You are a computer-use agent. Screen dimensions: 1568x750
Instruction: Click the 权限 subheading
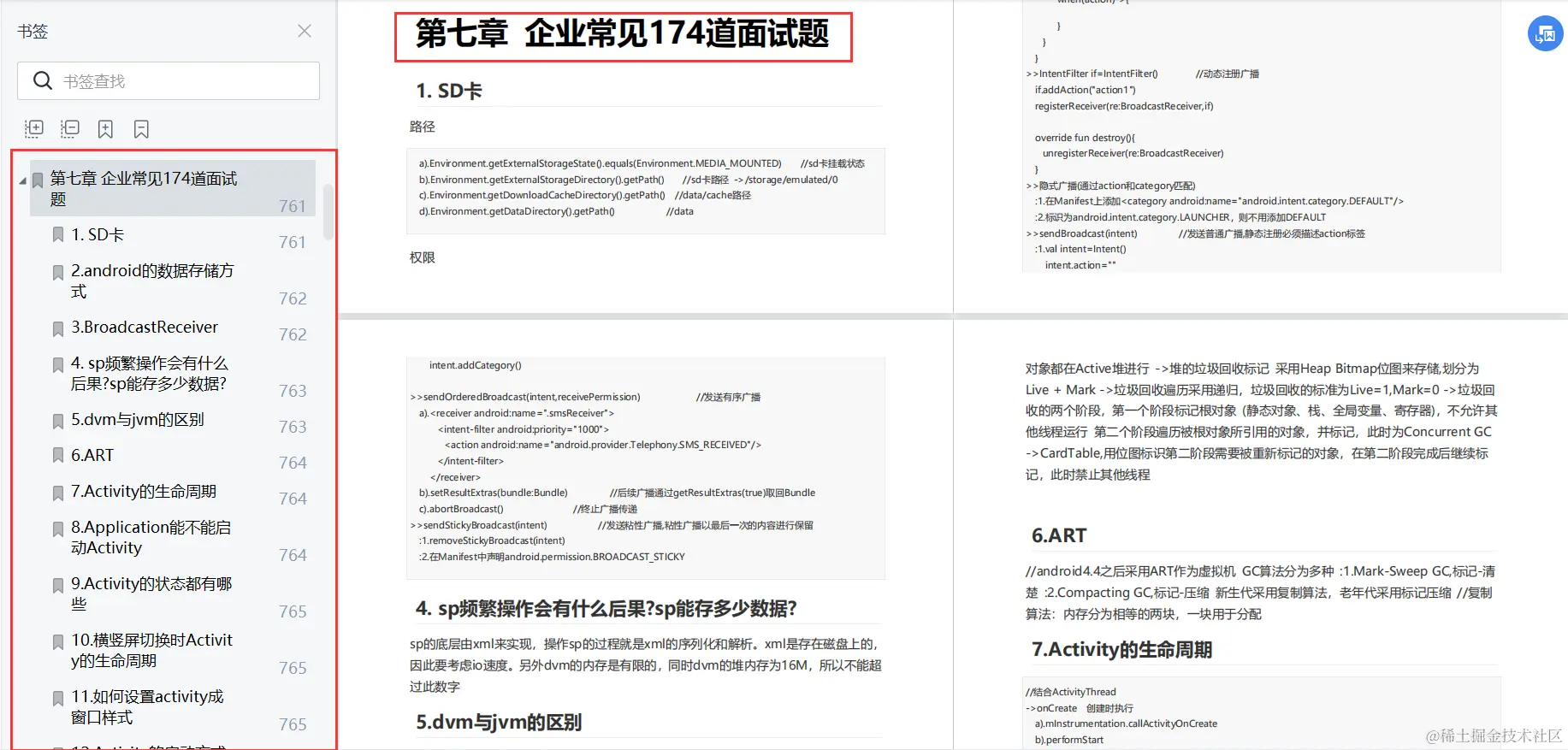(423, 257)
